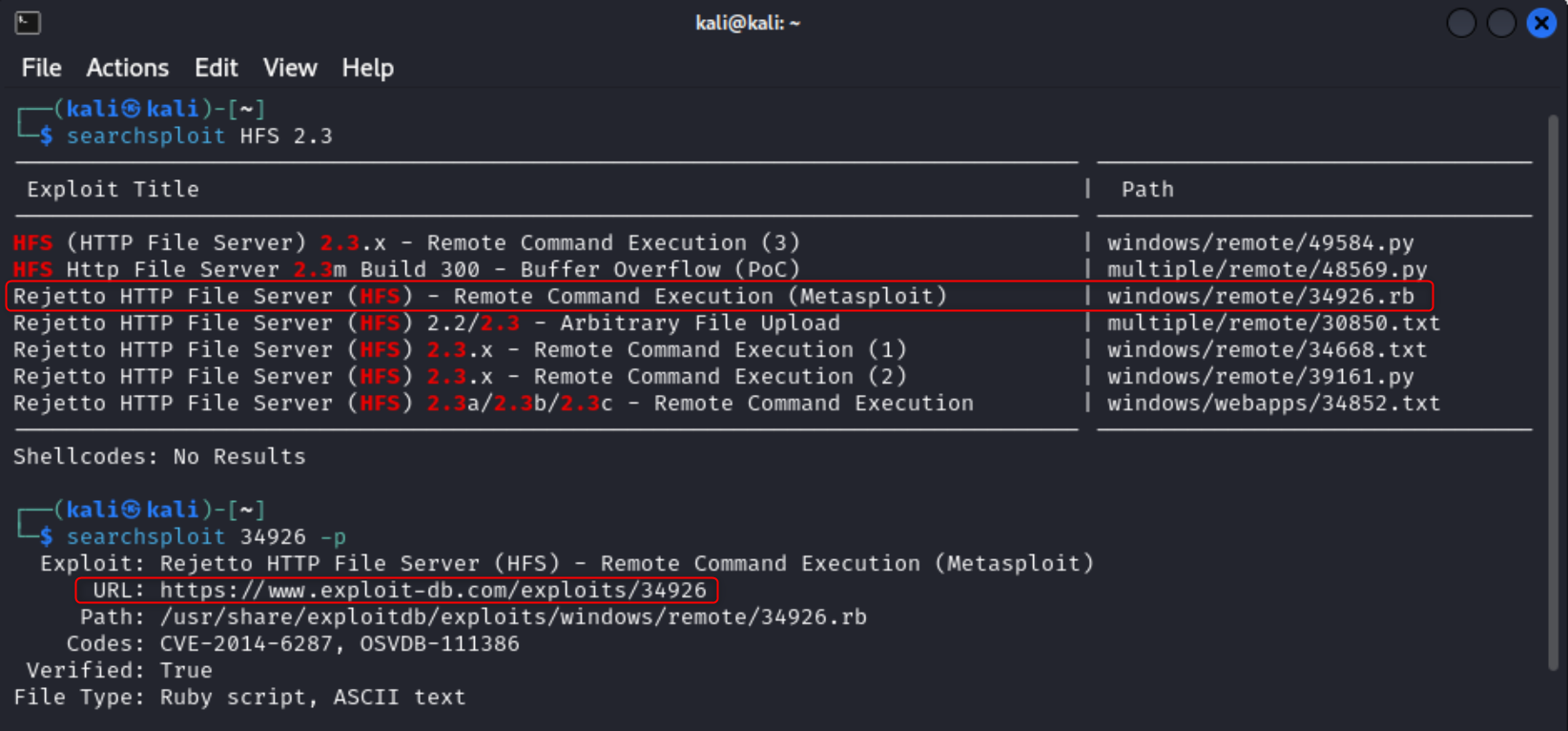Click path multiple/remote/48569.py
The image size is (1568, 731).
pyautogui.click(x=1267, y=270)
